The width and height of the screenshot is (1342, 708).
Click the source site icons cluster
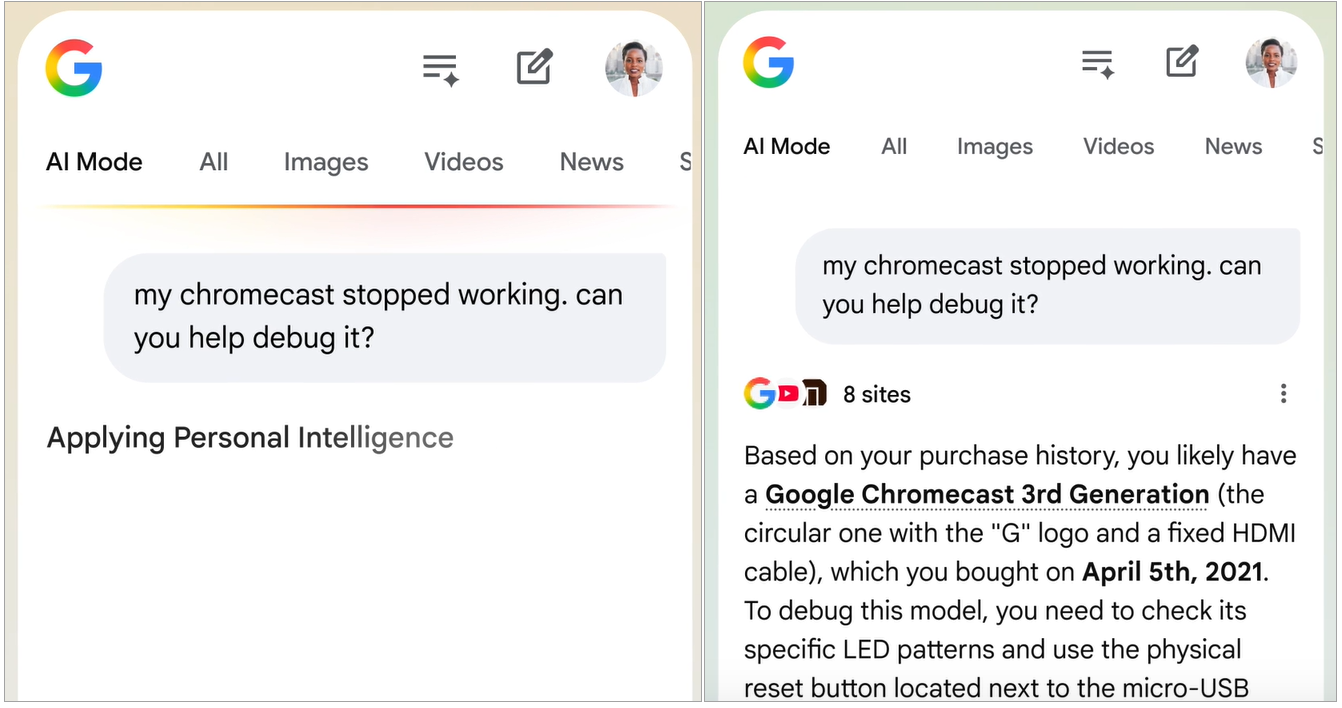(x=786, y=394)
